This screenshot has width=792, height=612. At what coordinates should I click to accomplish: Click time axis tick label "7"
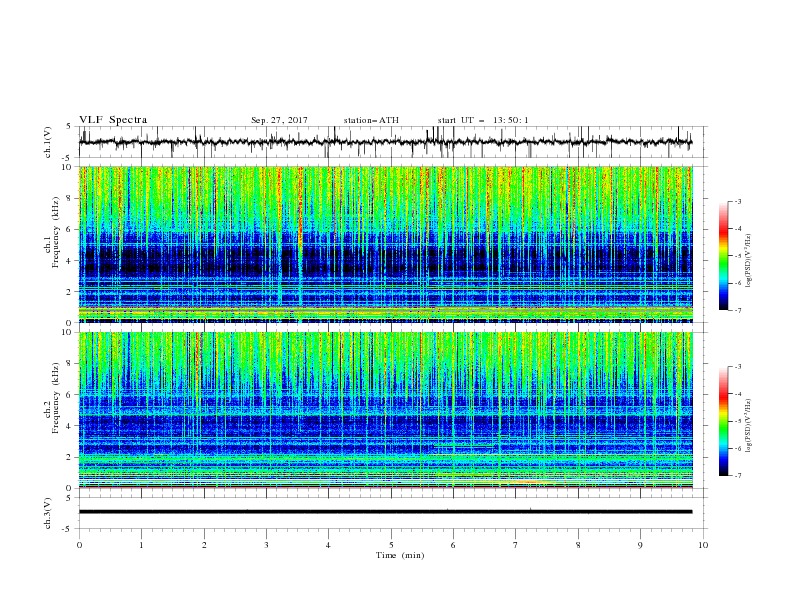(x=516, y=545)
